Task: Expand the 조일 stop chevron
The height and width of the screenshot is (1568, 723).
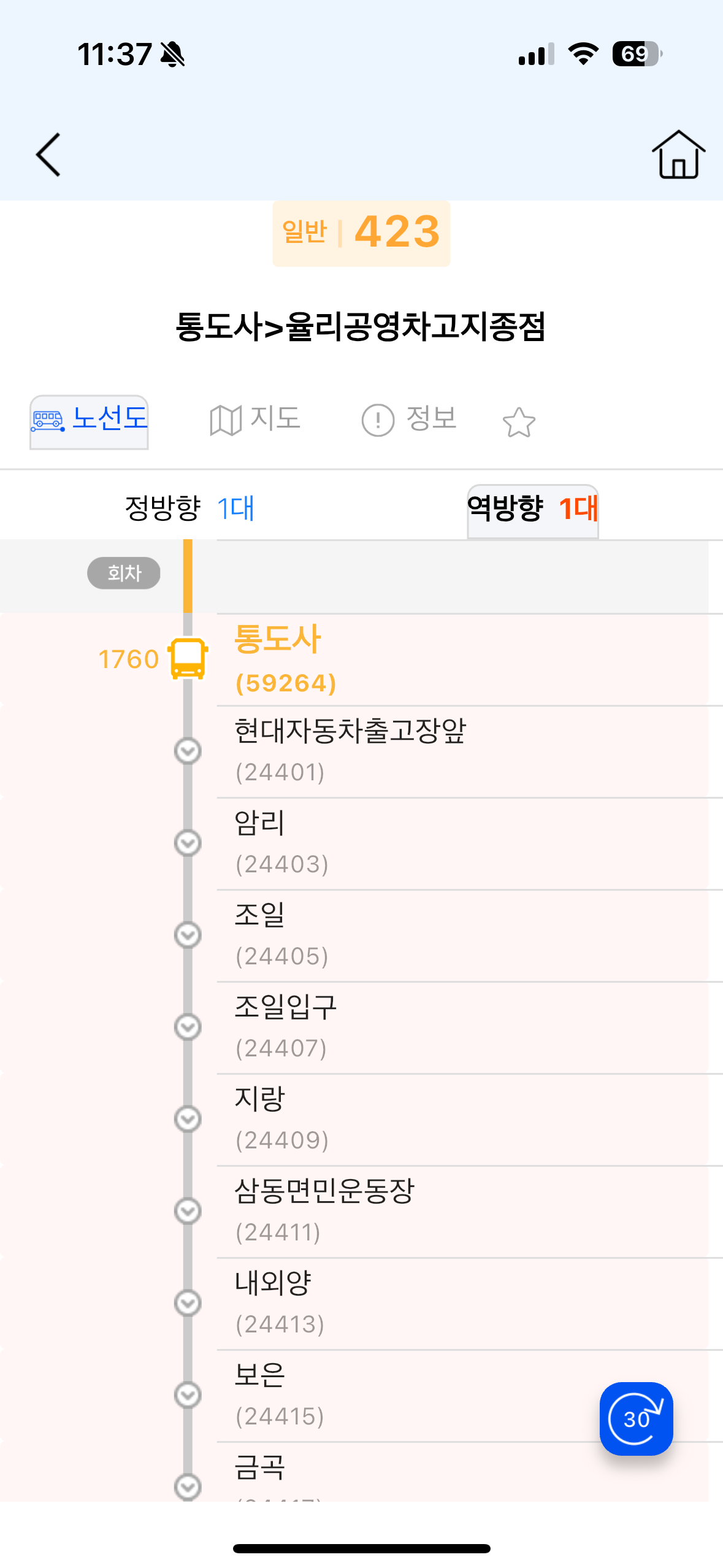Action: coord(188,935)
